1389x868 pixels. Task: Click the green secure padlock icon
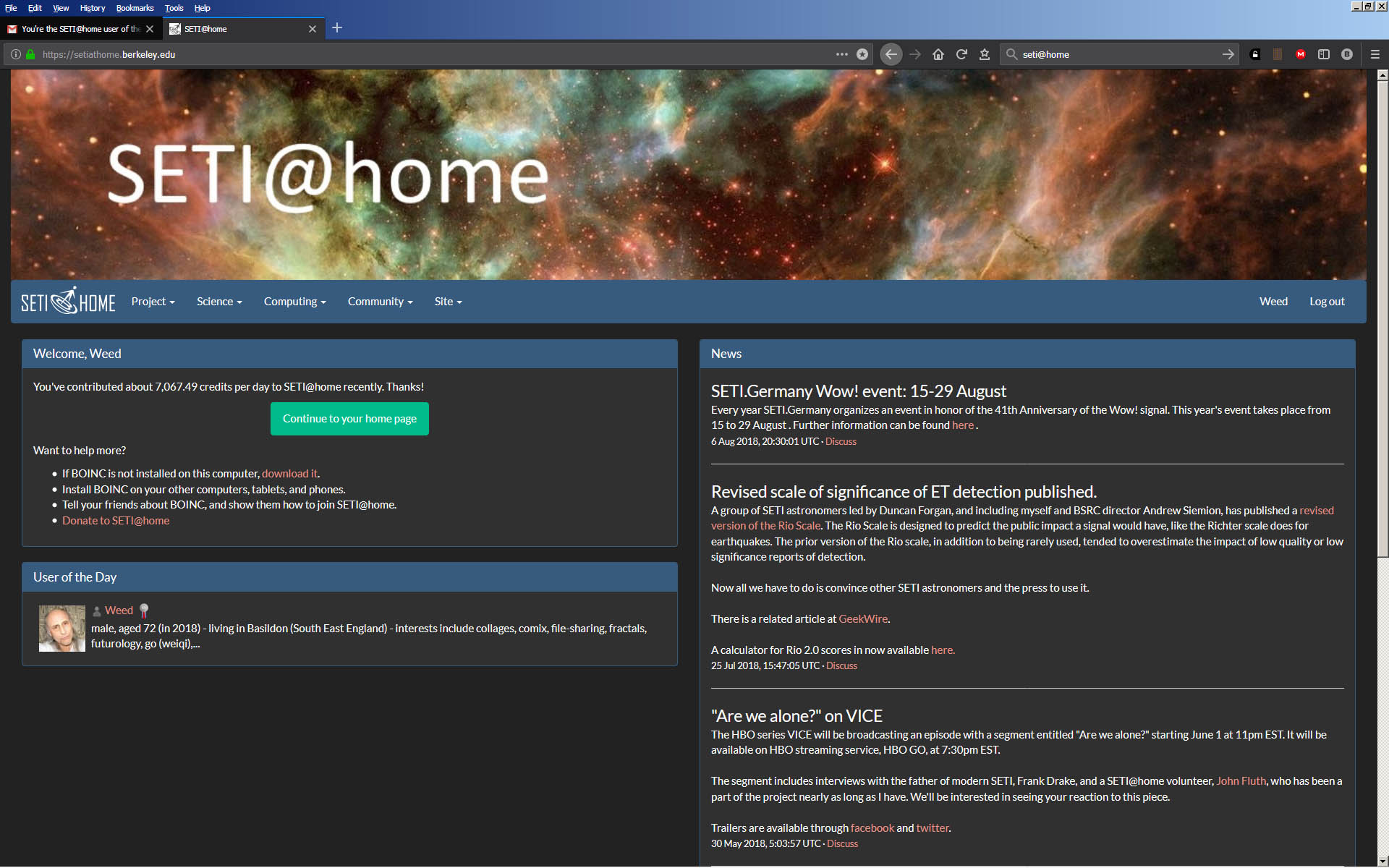(x=30, y=54)
